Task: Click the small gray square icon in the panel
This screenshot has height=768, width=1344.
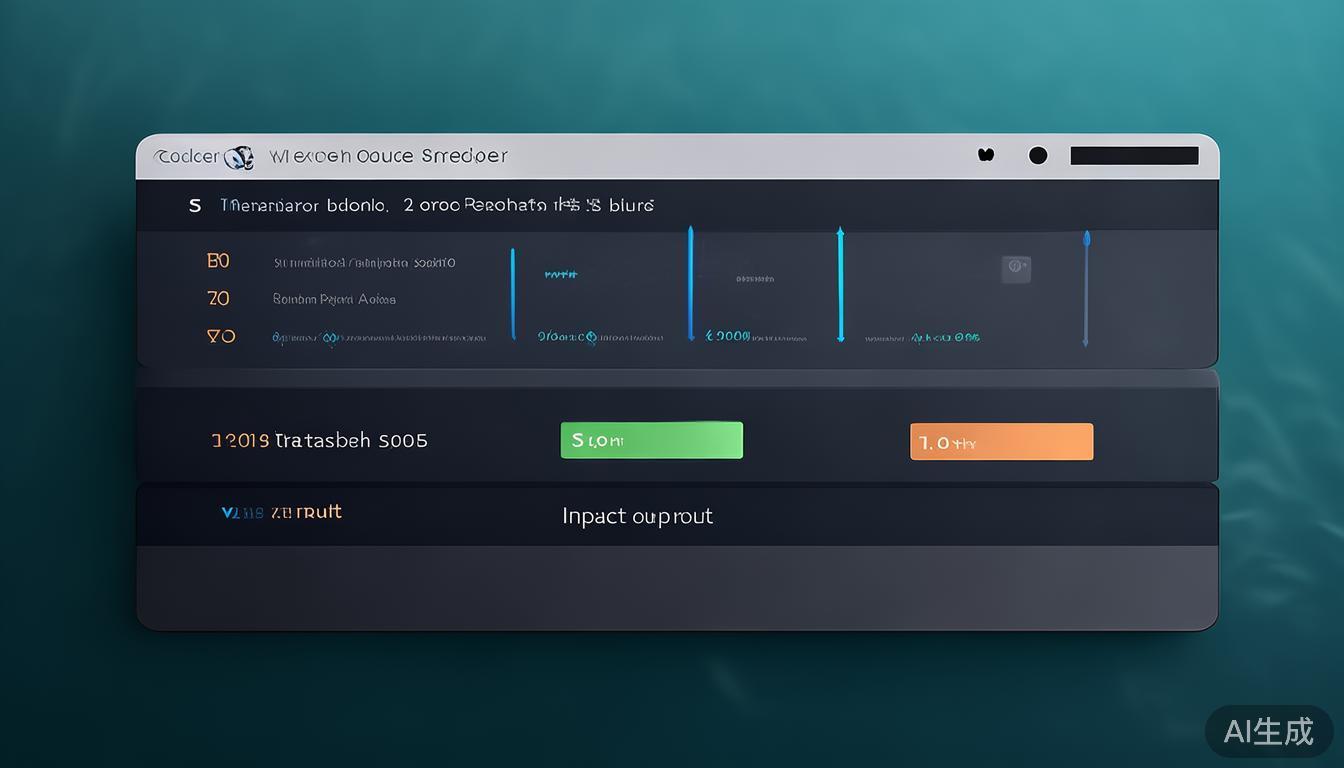Action: [x=1016, y=267]
